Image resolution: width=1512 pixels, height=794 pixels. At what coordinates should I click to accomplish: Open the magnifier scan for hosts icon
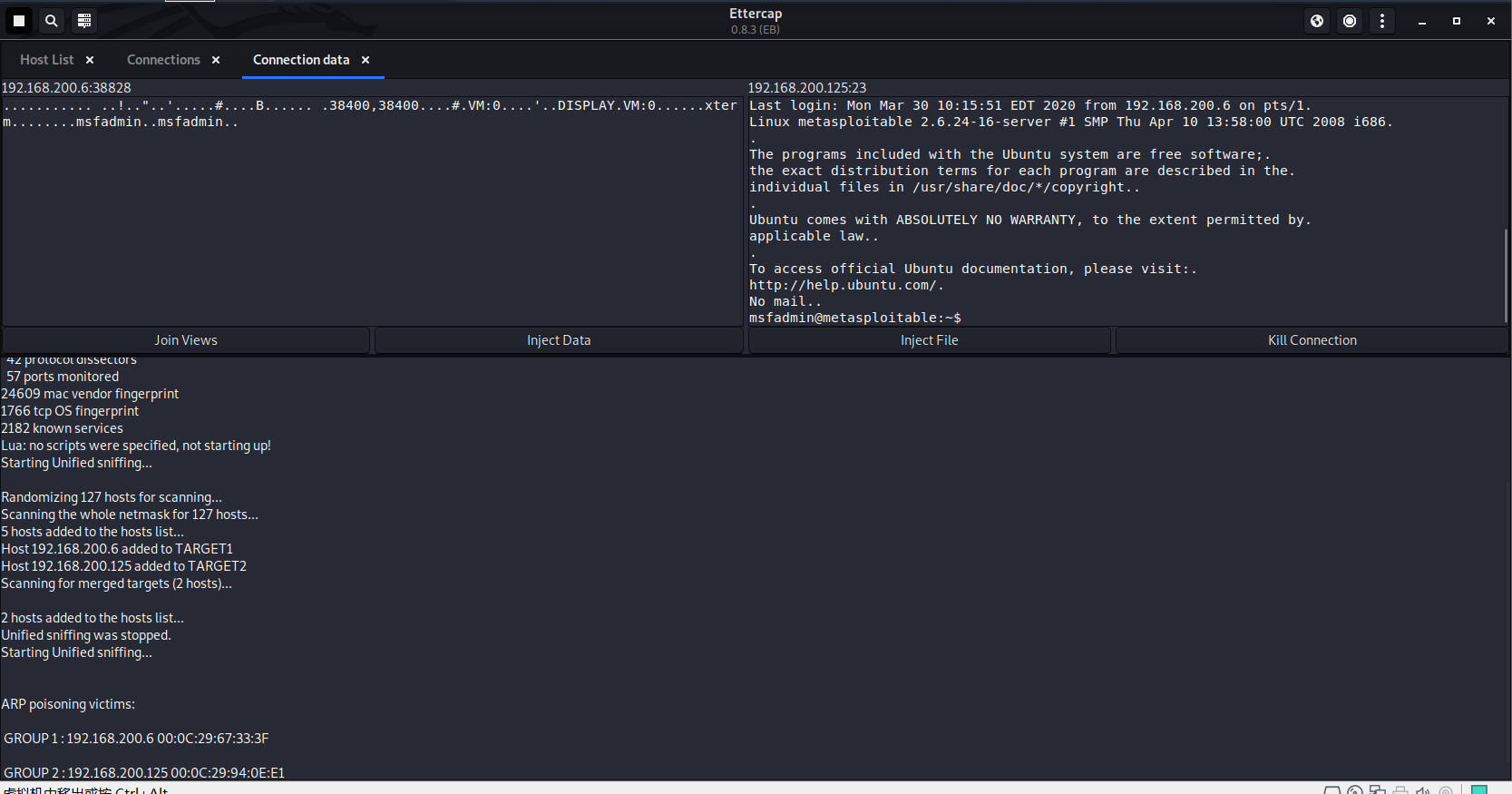click(52, 20)
